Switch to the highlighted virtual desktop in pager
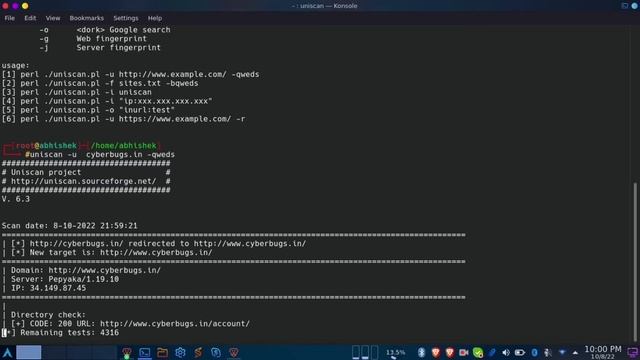This screenshot has height=360, width=640. [x=29, y=352]
